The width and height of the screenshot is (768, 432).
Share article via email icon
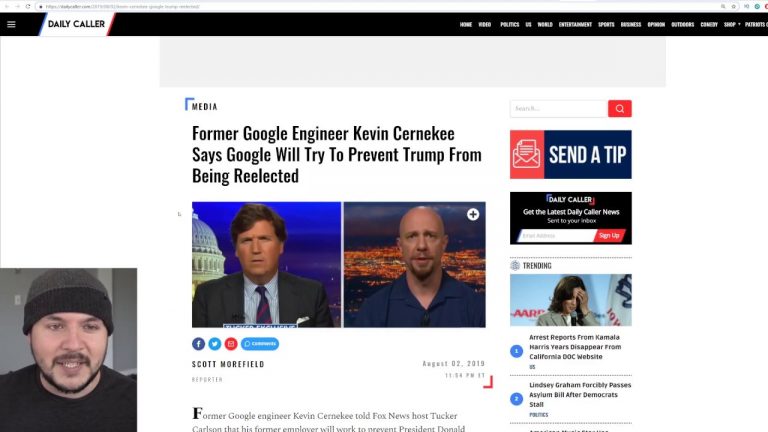point(231,344)
